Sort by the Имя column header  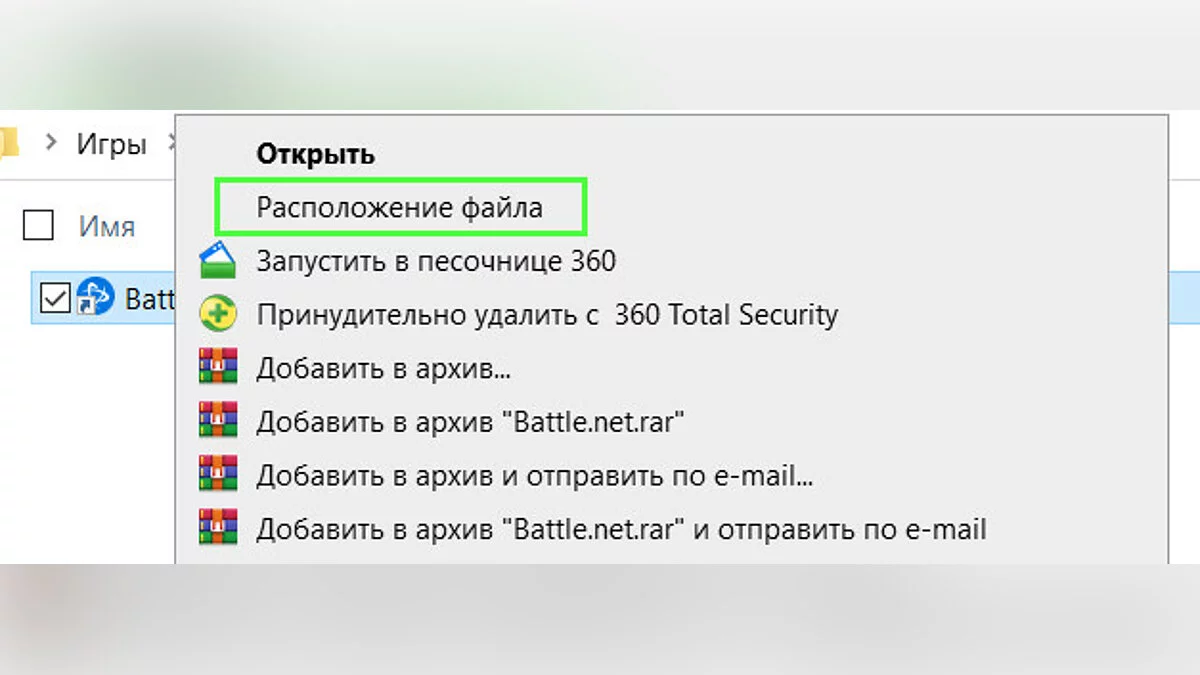pos(107,227)
